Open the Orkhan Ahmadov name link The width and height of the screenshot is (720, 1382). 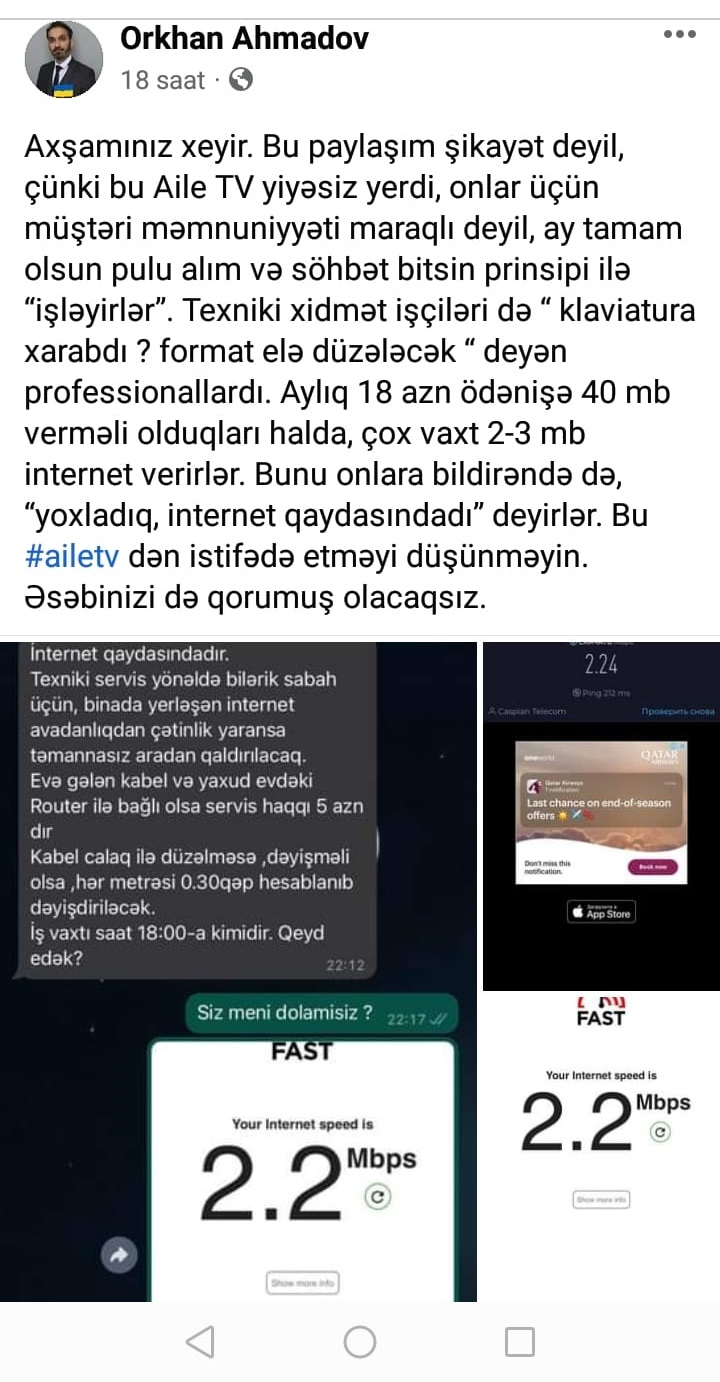[x=244, y=38]
